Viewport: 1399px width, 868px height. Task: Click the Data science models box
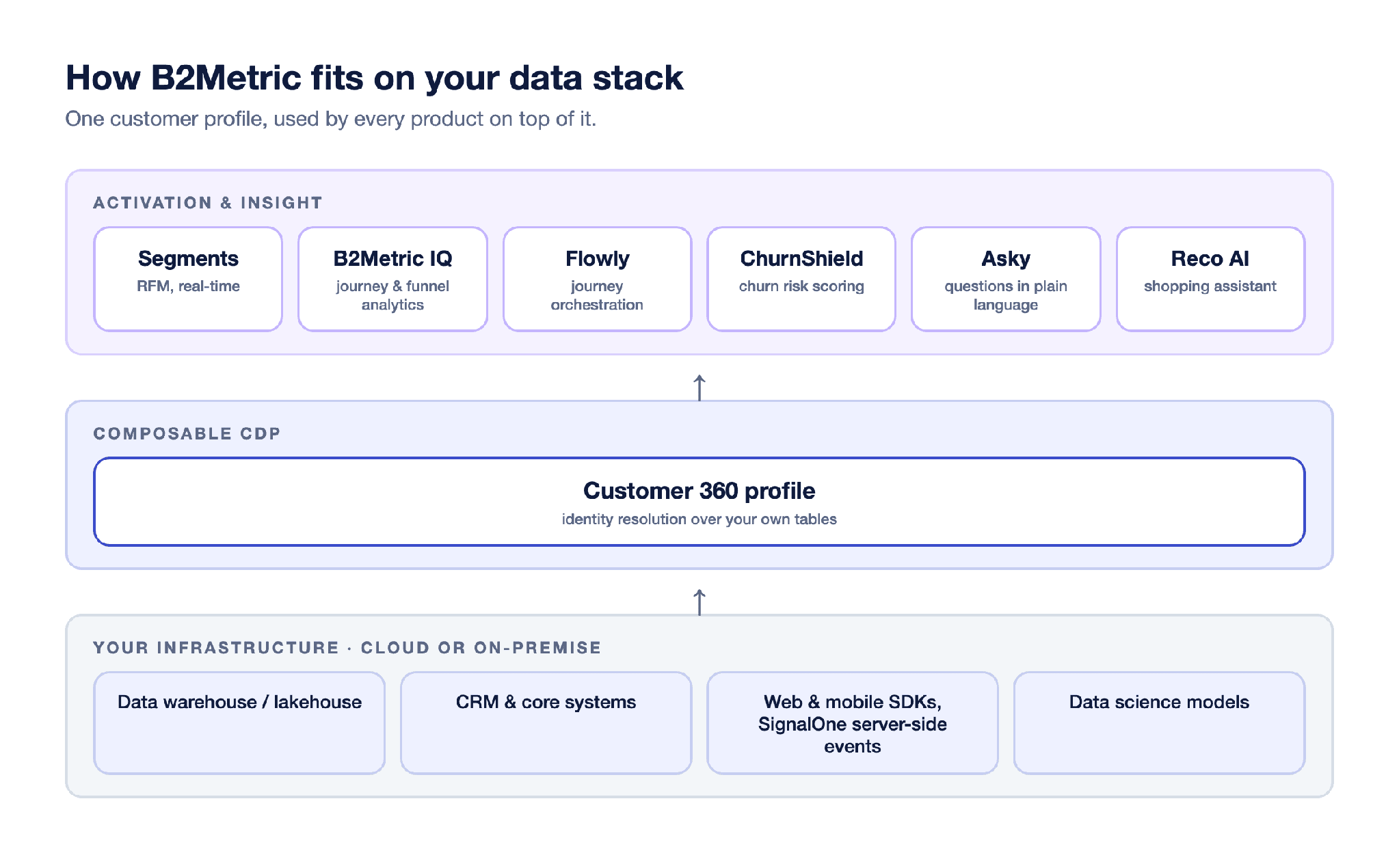[x=1159, y=722]
